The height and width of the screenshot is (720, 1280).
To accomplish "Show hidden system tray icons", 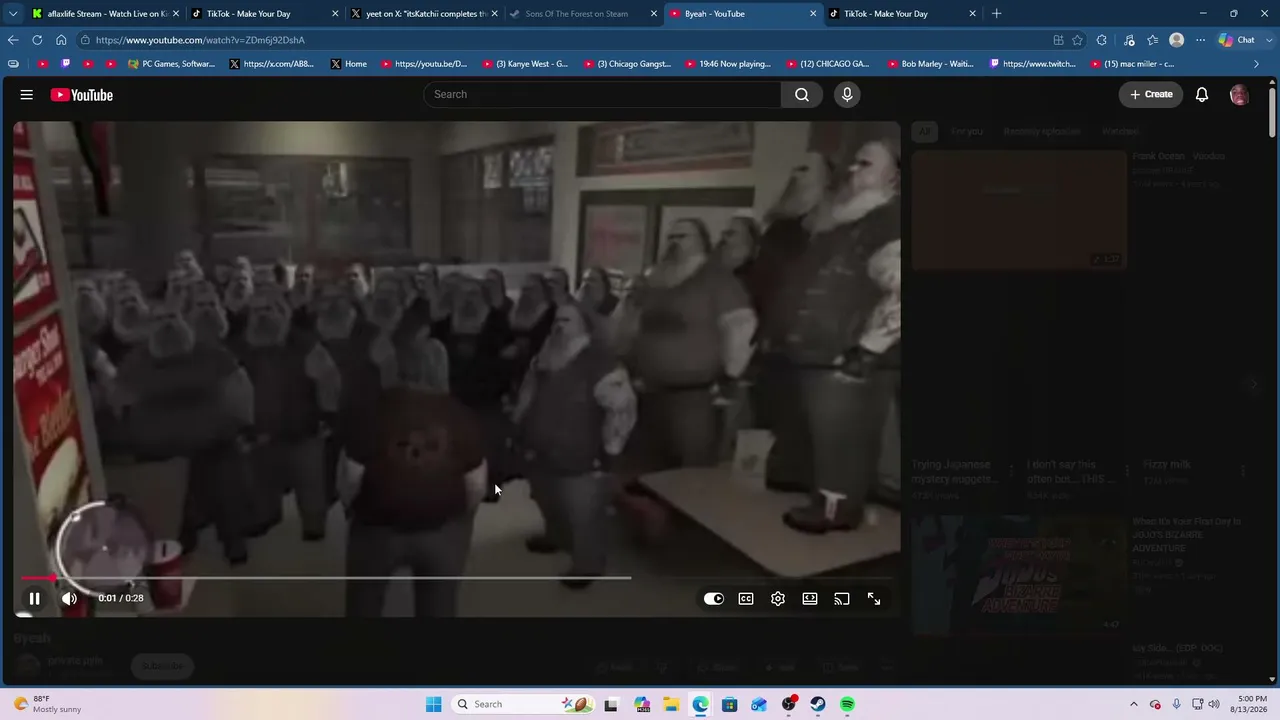I will (1133, 704).
